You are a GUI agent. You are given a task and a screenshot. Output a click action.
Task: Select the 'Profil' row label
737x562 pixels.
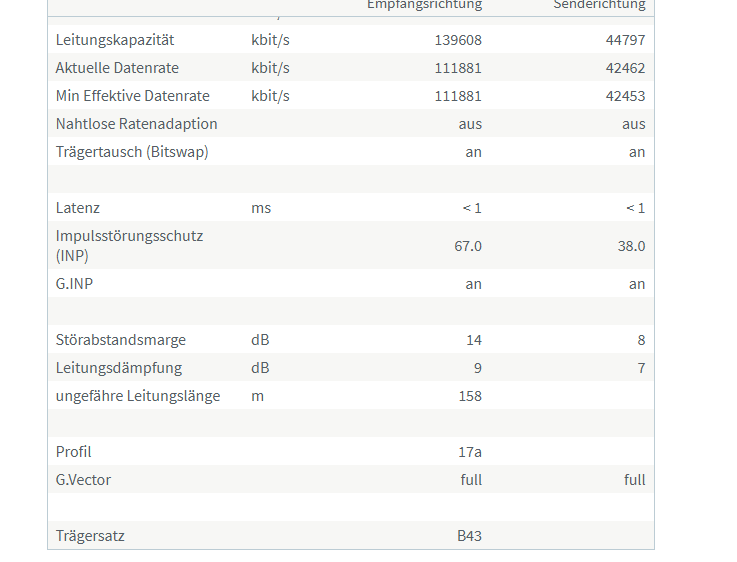[73, 452]
